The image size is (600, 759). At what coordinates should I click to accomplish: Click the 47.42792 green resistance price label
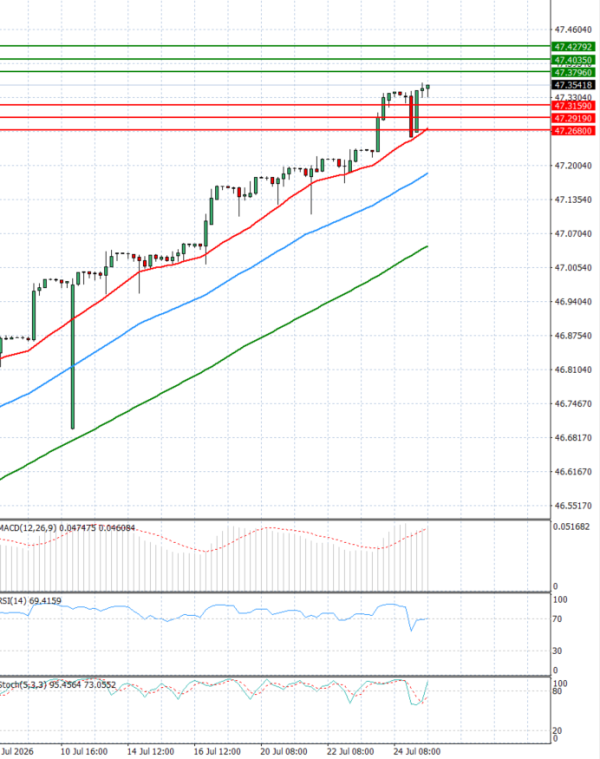pyautogui.click(x=573, y=47)
